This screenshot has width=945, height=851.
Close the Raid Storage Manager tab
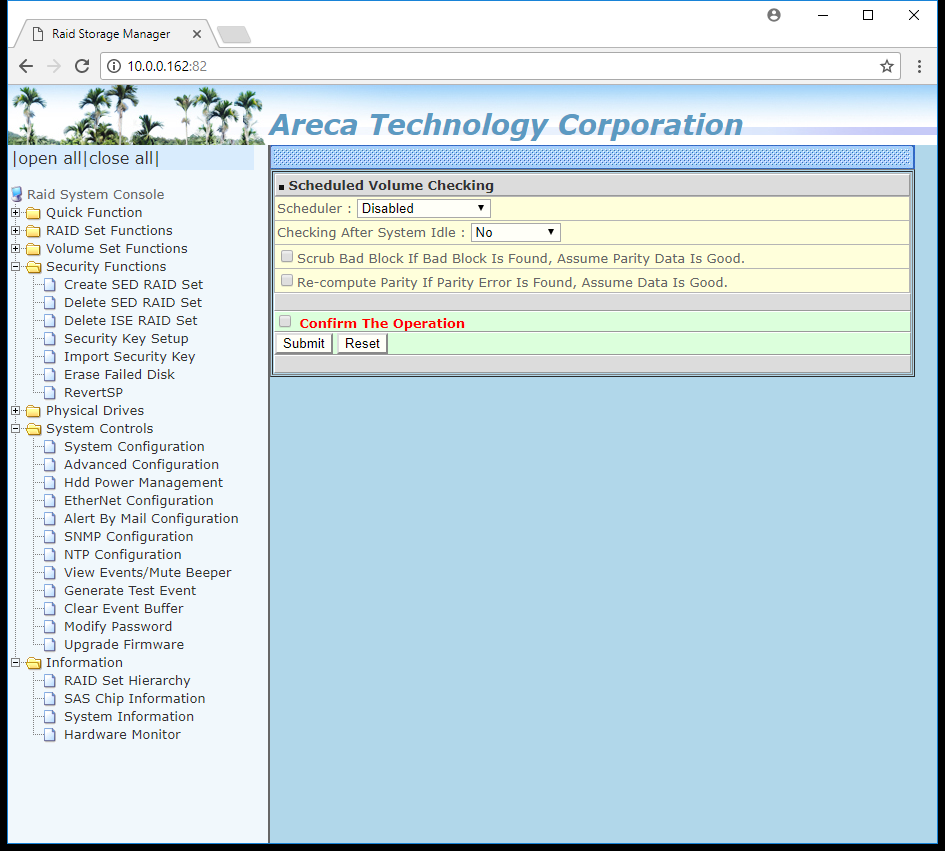(197, 34)
